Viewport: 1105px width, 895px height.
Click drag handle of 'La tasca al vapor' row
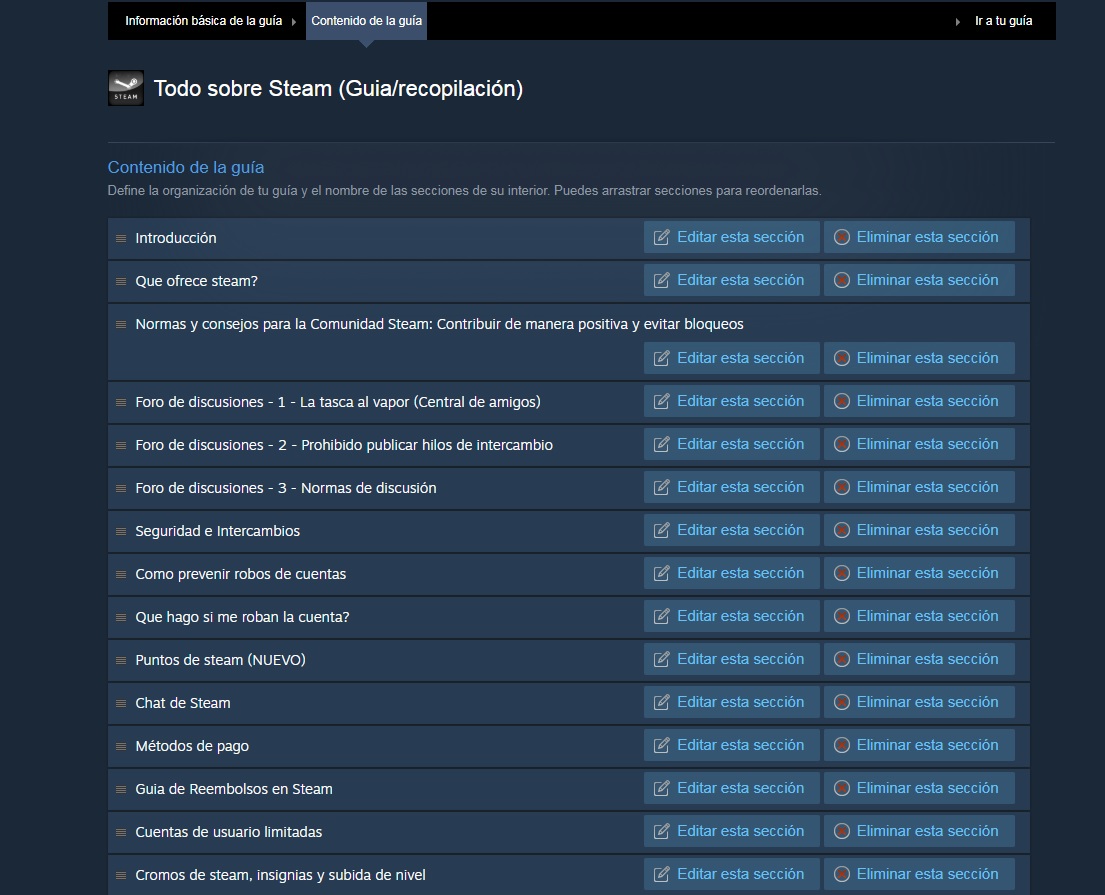[121, 402]
